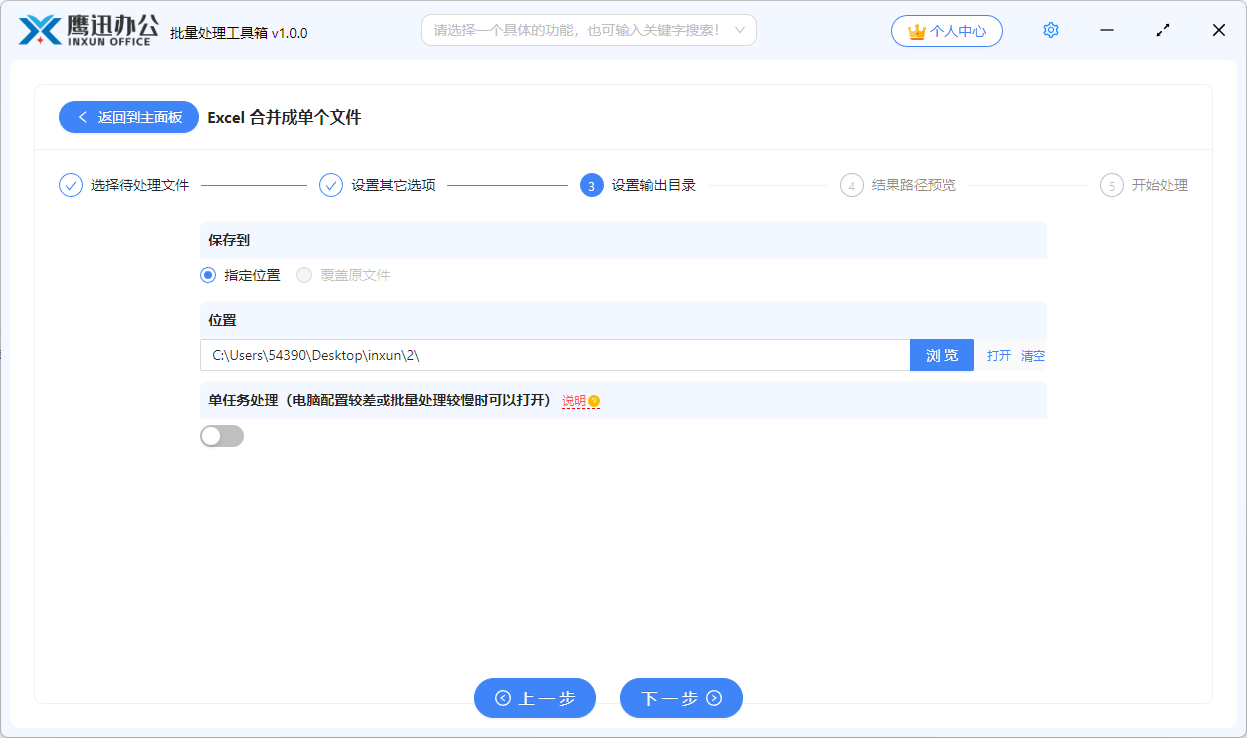
Task: Click the back arrow icon on 返回到主面板
Action: pos(83,117)
